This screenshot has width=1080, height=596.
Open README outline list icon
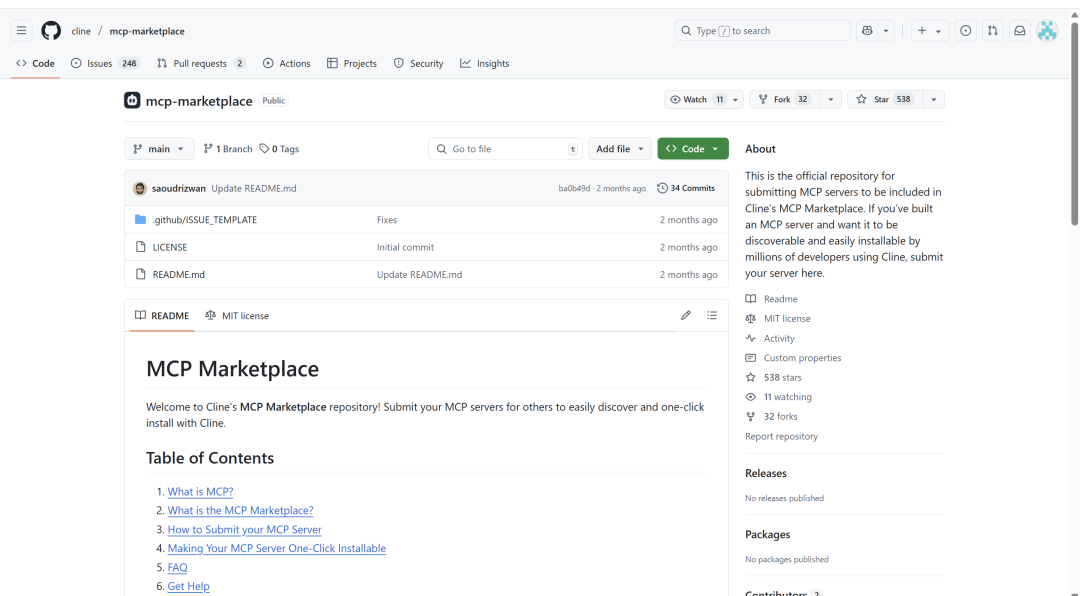click(x=712, y=315)
